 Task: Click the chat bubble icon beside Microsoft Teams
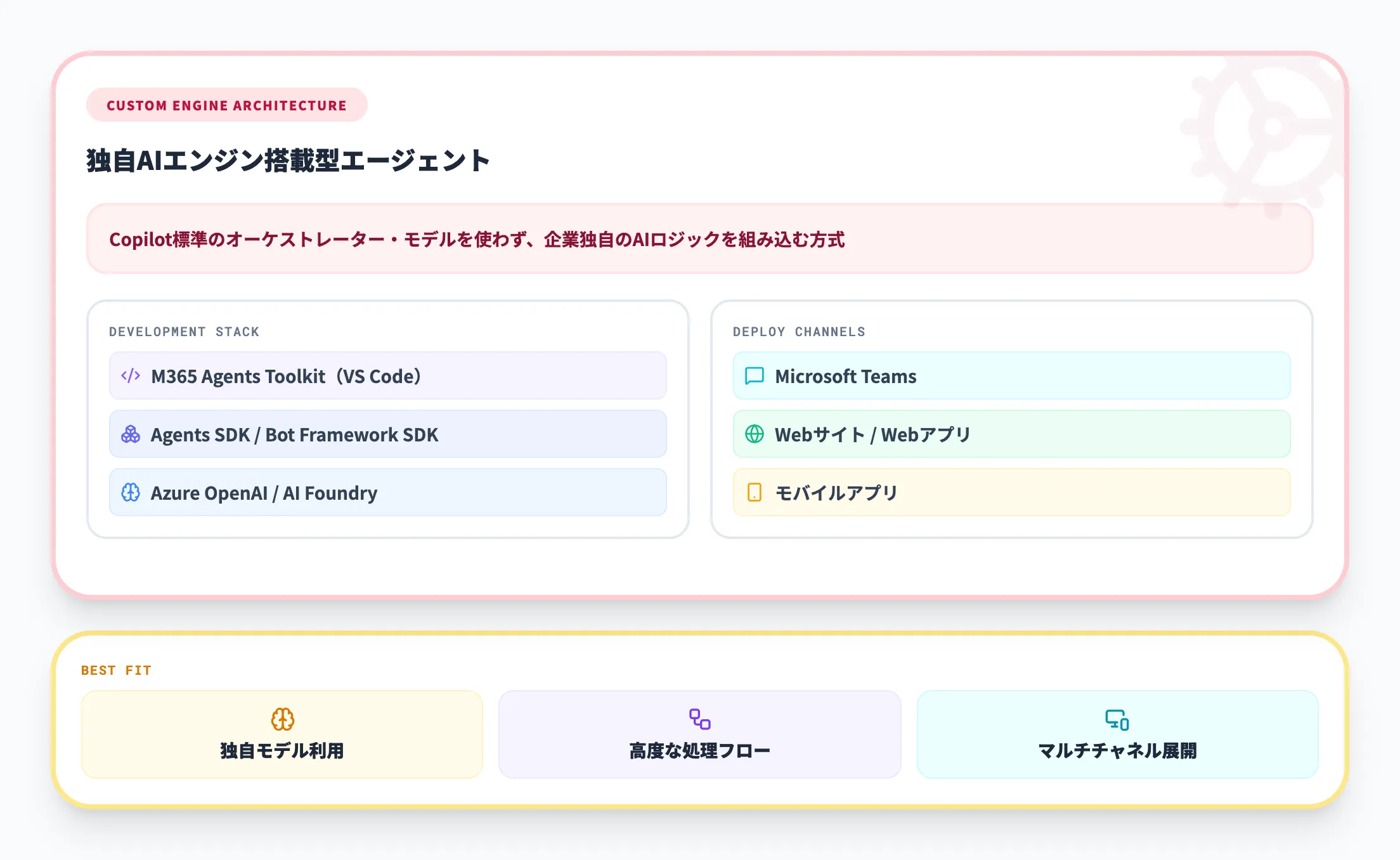coord(754,375)
